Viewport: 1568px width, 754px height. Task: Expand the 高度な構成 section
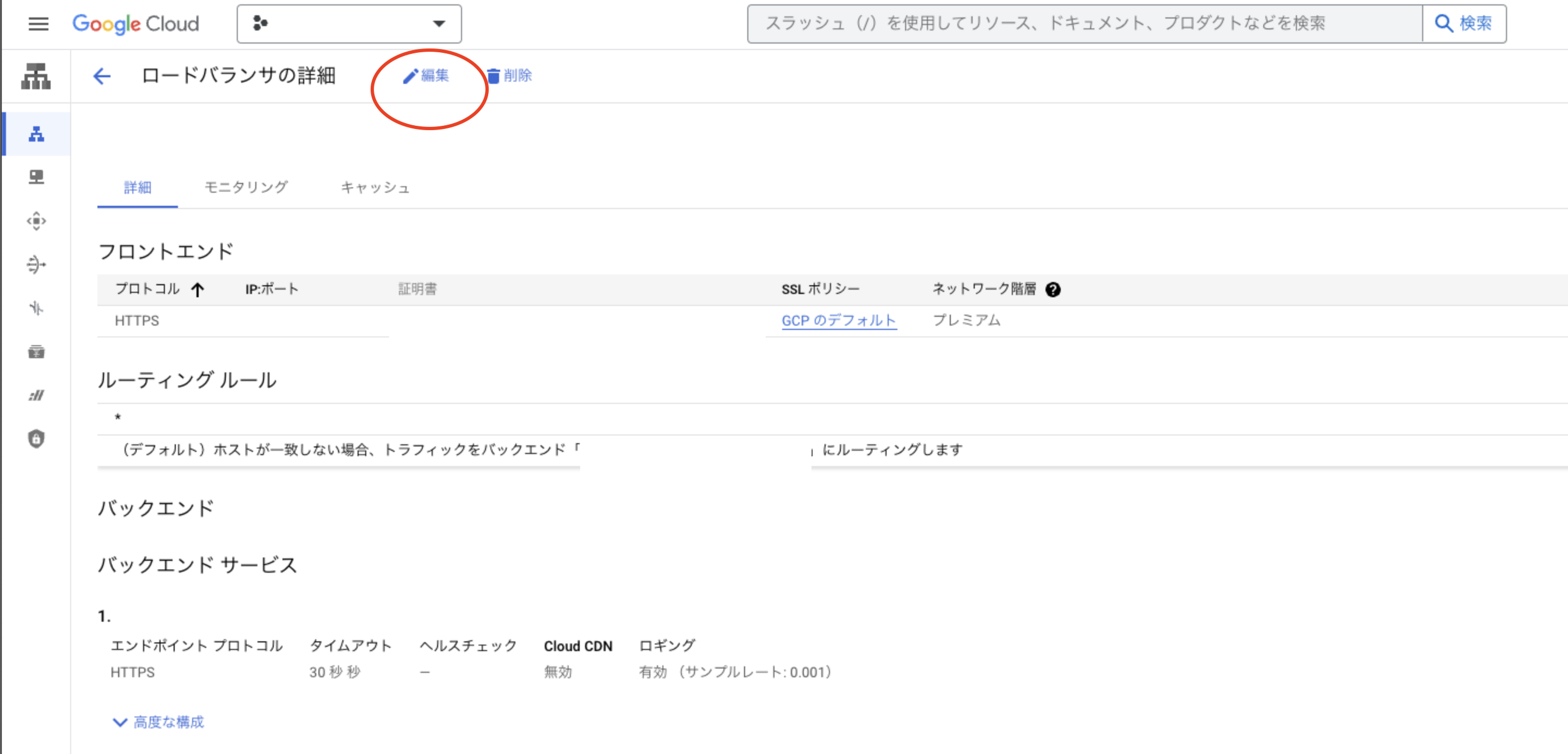[159, 722]
